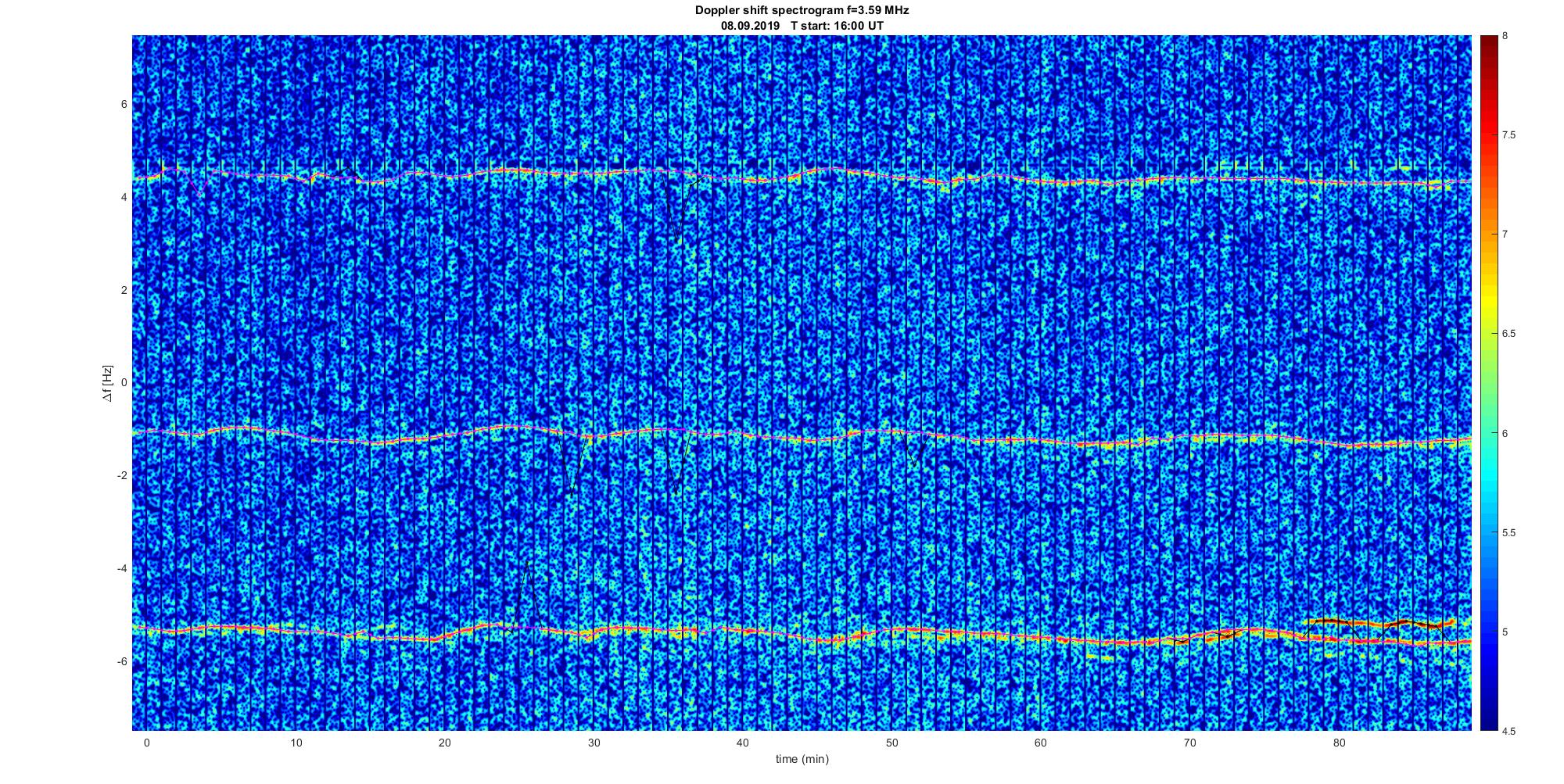Viewport: 1564px width, 784px height.
Task: Click the middle Doppler trace near -1 Hz at 25 min
Action: point(518,427)
